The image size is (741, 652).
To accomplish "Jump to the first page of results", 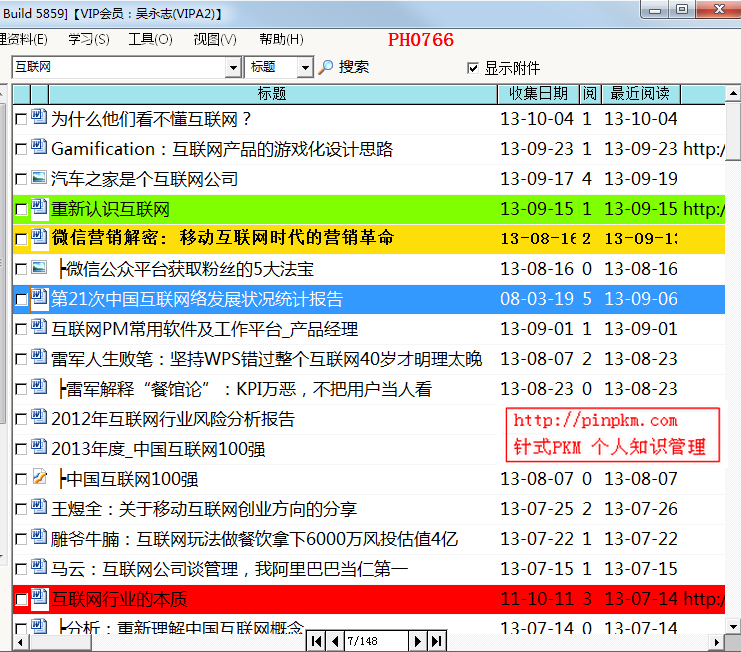I will [317, 641].
